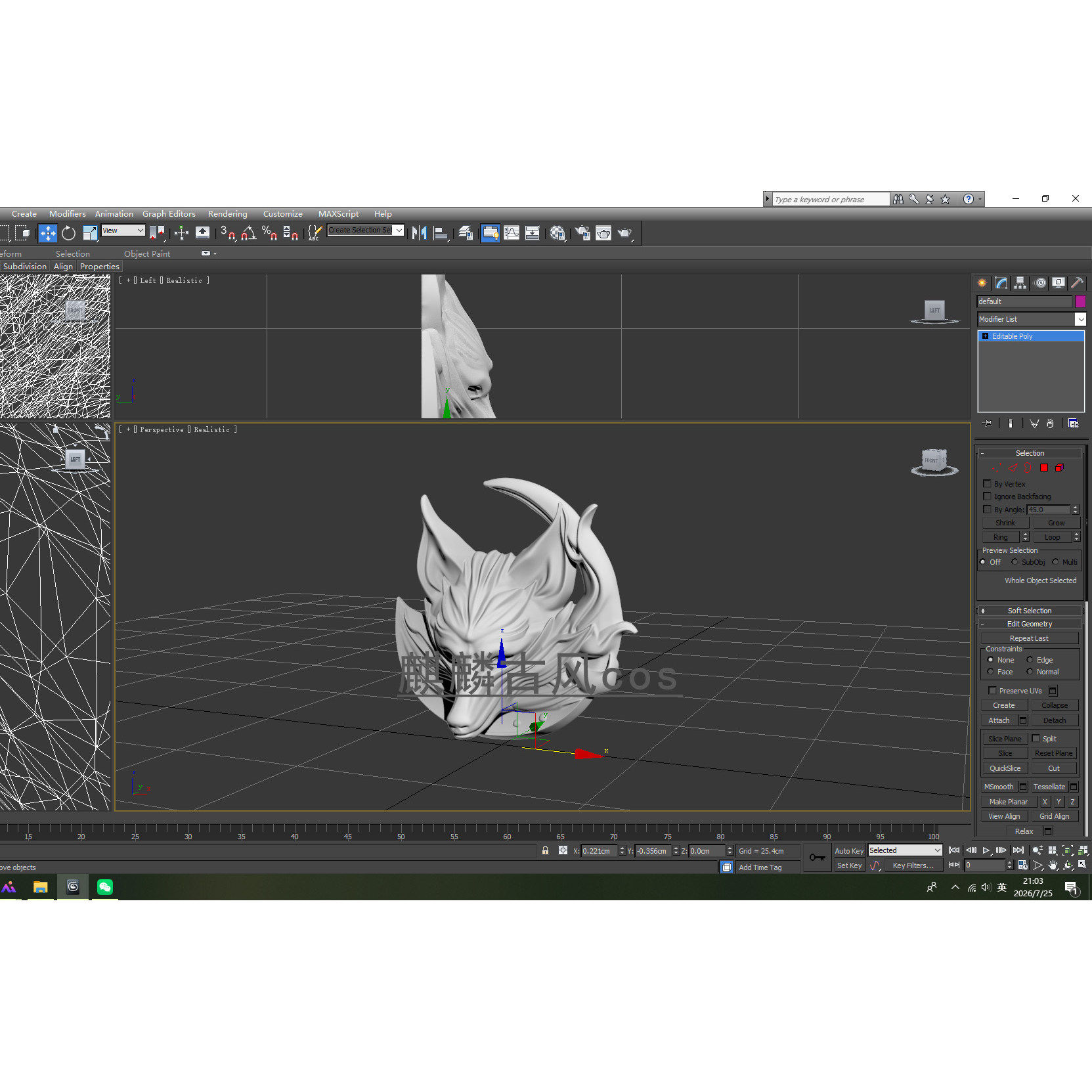Click the Mirror tool icon

point(419,233)
